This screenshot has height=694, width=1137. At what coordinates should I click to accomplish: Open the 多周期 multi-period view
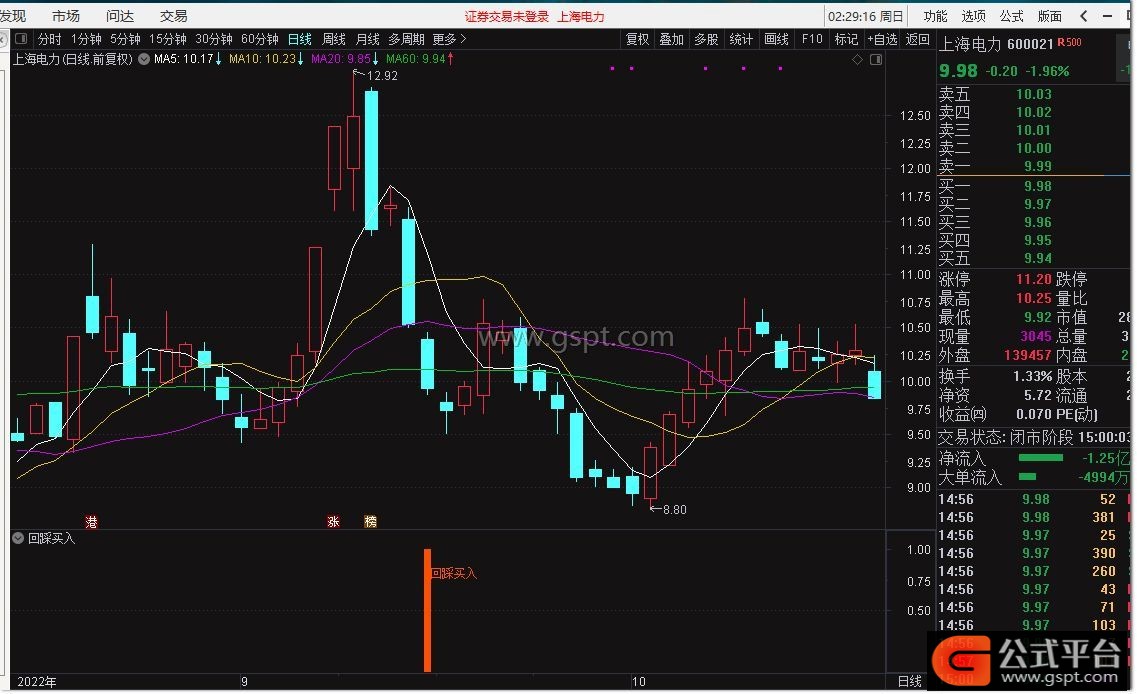coord(406,39)
